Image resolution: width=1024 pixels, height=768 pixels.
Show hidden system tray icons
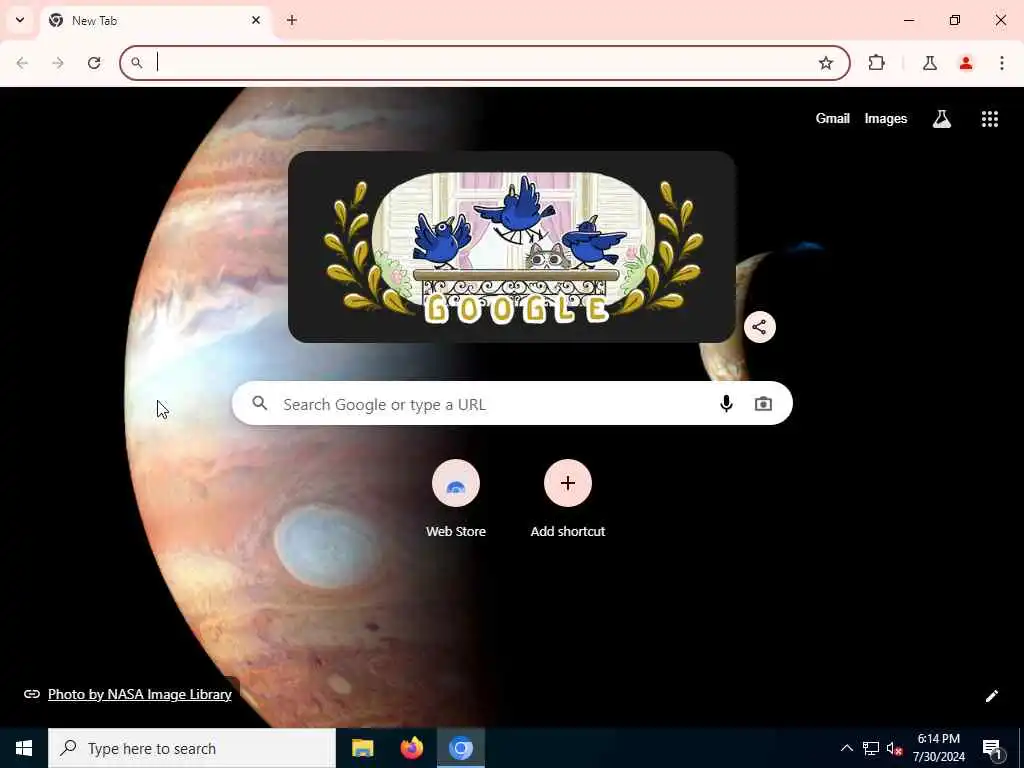846,748
